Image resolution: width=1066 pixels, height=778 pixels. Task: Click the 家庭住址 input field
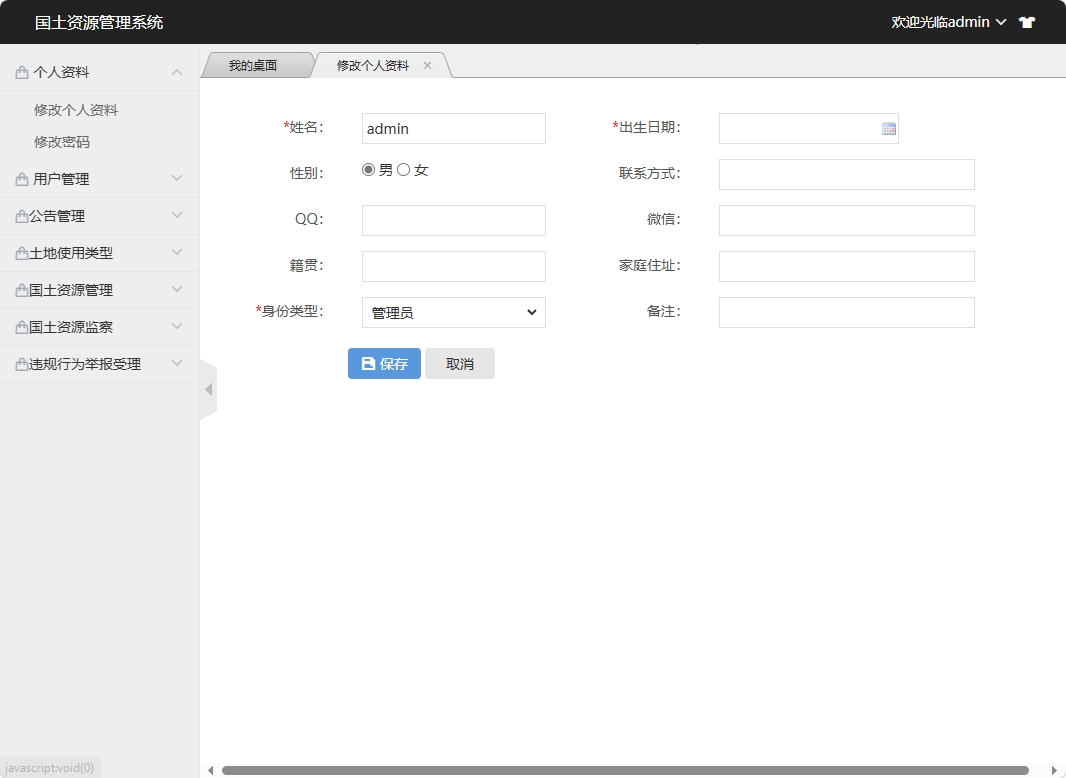coord(846,266)
